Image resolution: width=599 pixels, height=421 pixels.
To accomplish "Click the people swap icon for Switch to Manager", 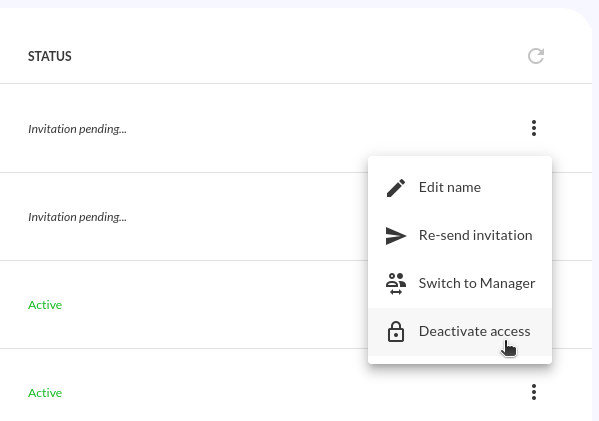I will (x=396, y=283).
